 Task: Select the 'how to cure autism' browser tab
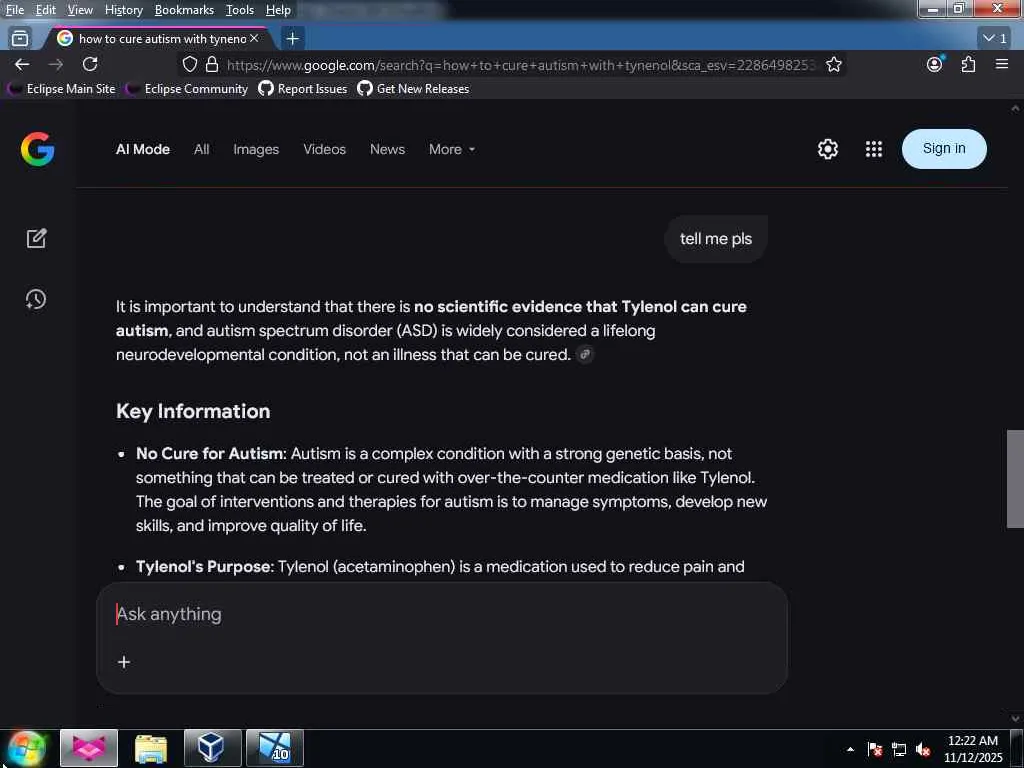point(157,39)
